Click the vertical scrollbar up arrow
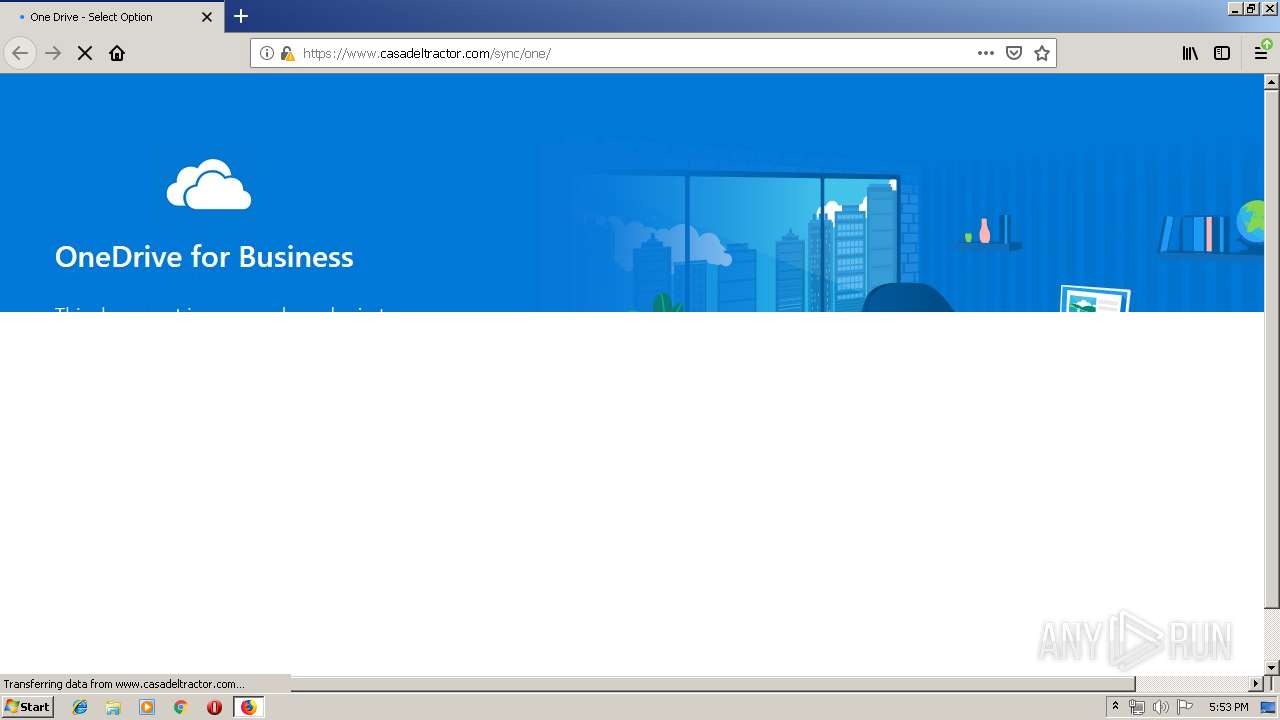The image size is (1280, 720). point(1272,81)
